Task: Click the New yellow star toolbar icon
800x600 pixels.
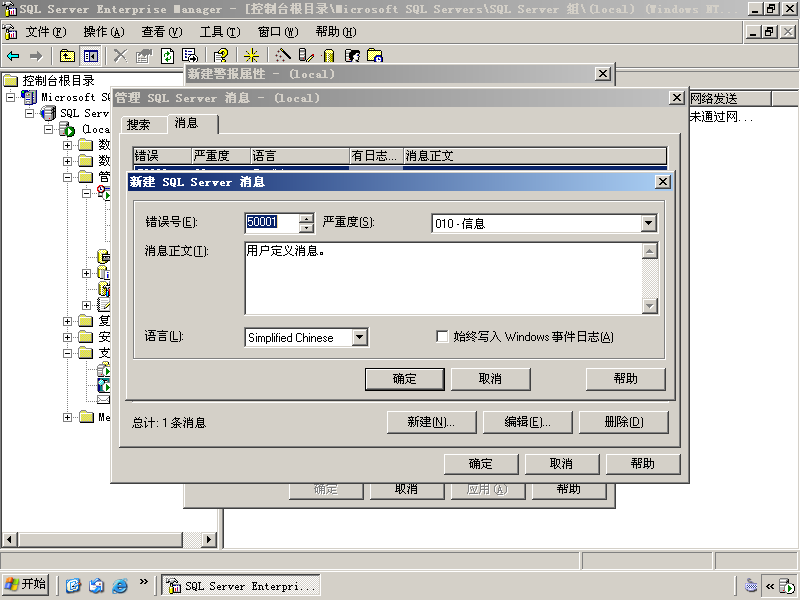Action: (251, 56)
